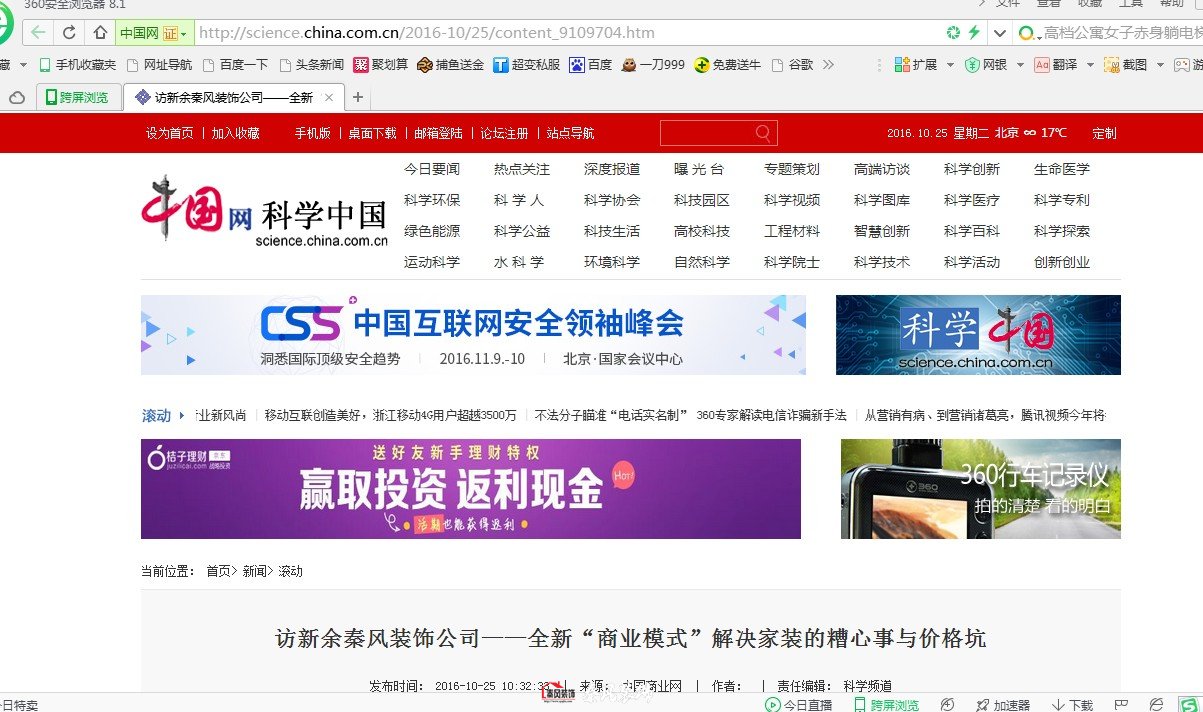Screen dimensions: 1203x712
Task: Open a new tab with plus button
Action: [358, 97]
